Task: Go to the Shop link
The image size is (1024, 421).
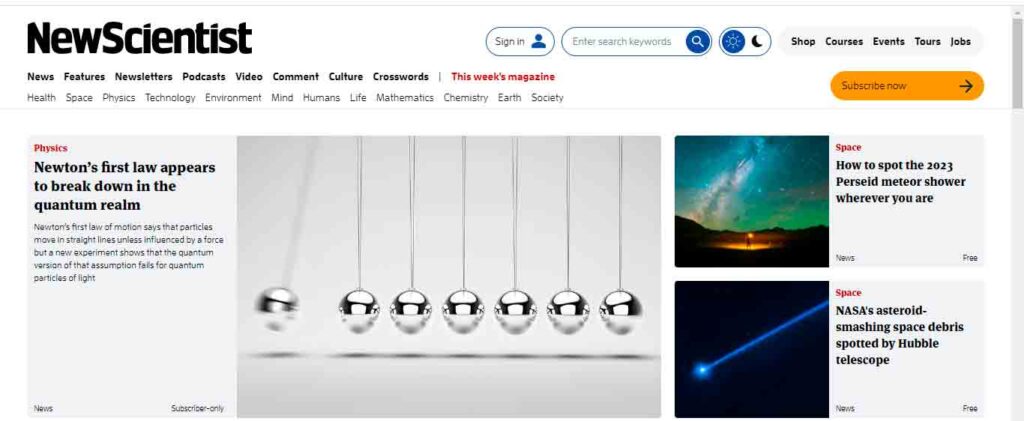Action: [803, 42]
